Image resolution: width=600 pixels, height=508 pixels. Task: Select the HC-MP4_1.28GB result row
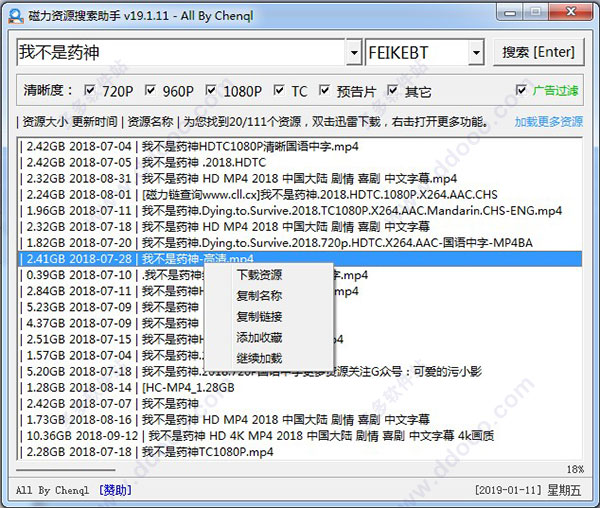[300, 387]
